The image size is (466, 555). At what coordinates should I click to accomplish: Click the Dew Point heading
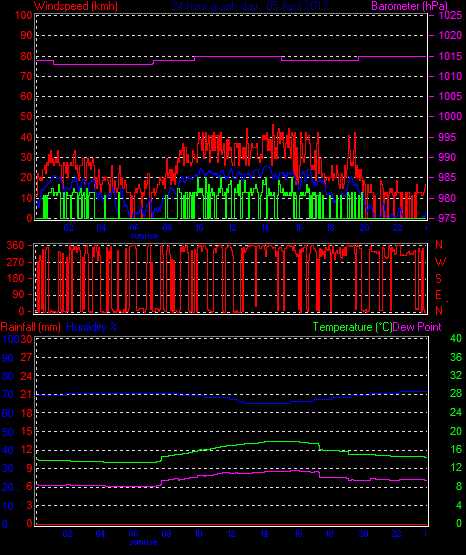tap(417, 327)
